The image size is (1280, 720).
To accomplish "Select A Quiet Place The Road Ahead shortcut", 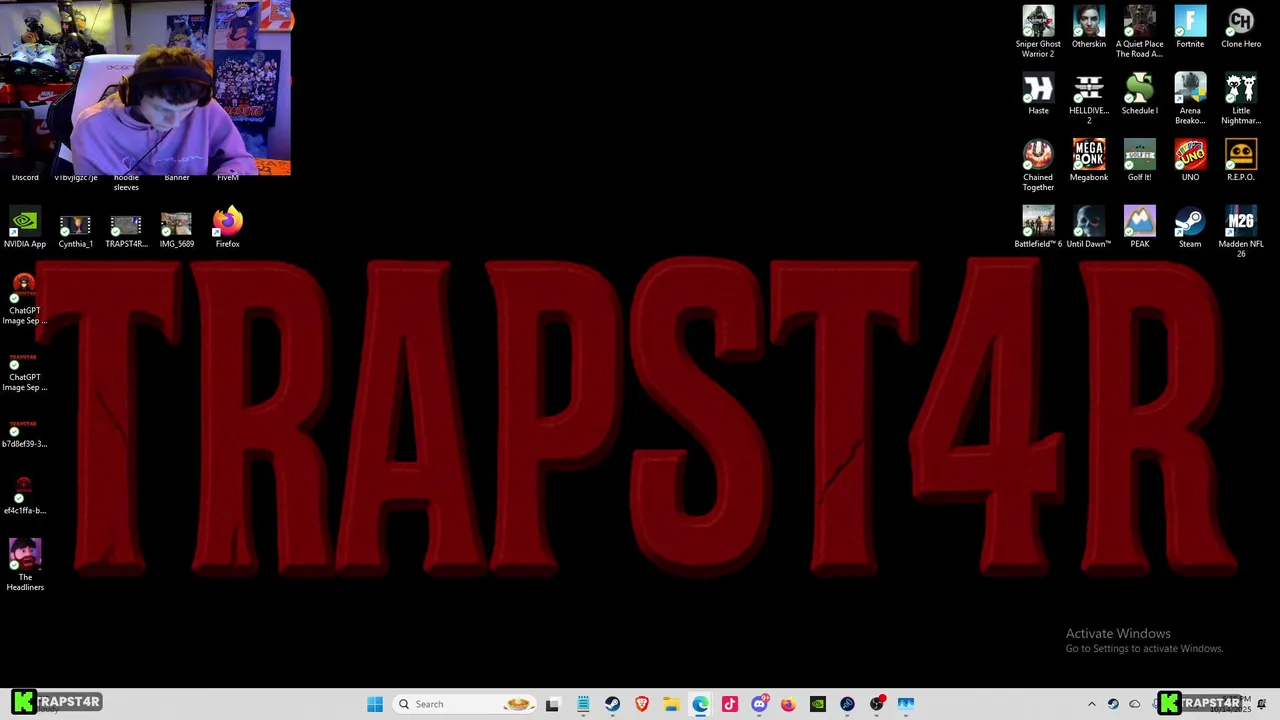I will click(x=1139, y=32).
